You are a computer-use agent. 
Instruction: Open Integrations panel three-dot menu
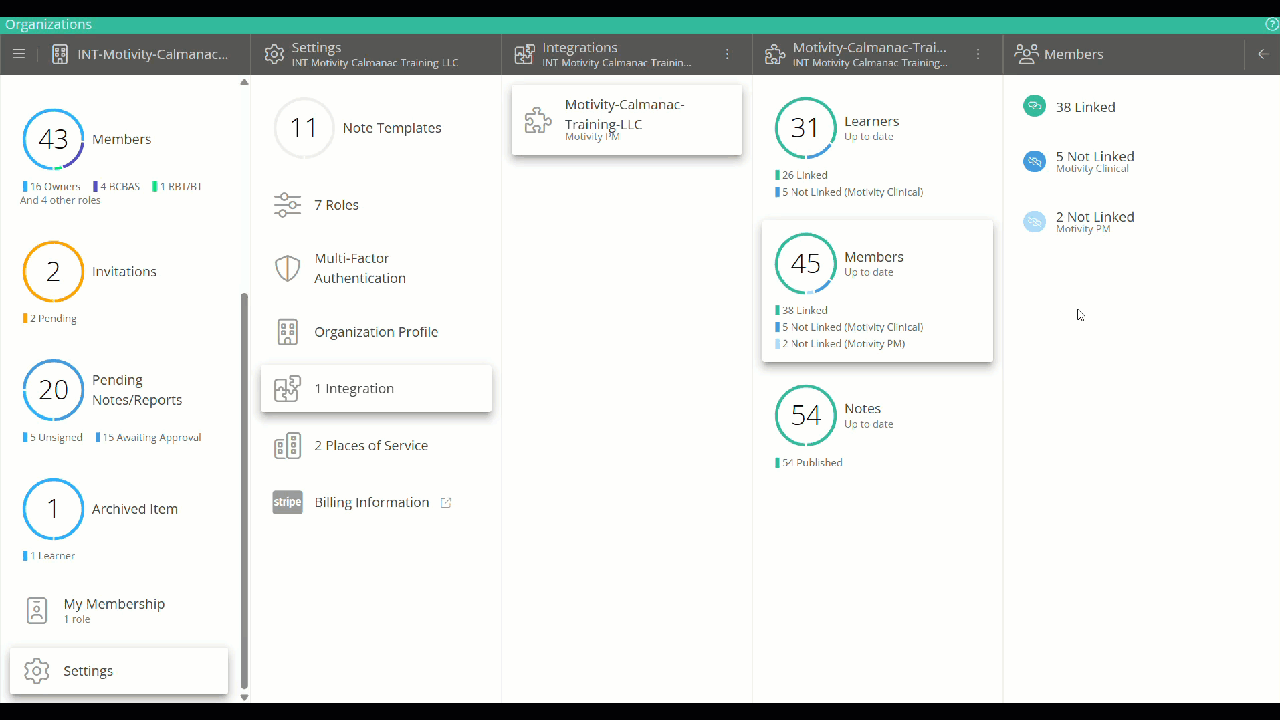[727, 54]
